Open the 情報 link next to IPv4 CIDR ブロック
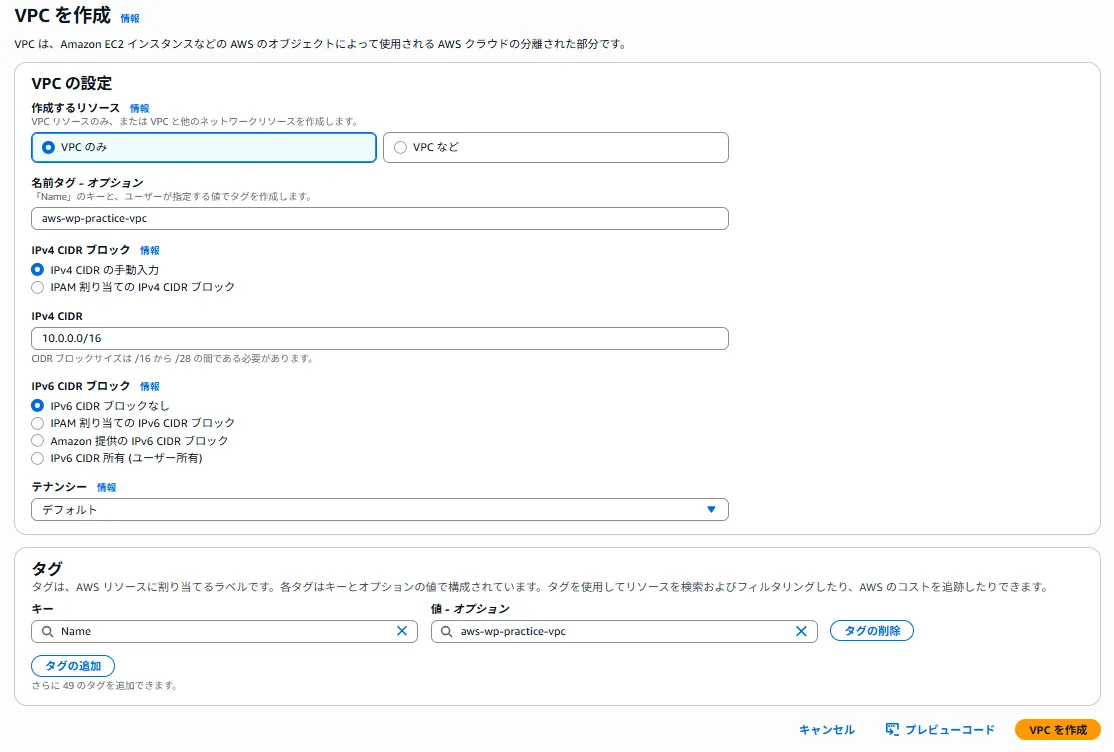 click(148, 251)
